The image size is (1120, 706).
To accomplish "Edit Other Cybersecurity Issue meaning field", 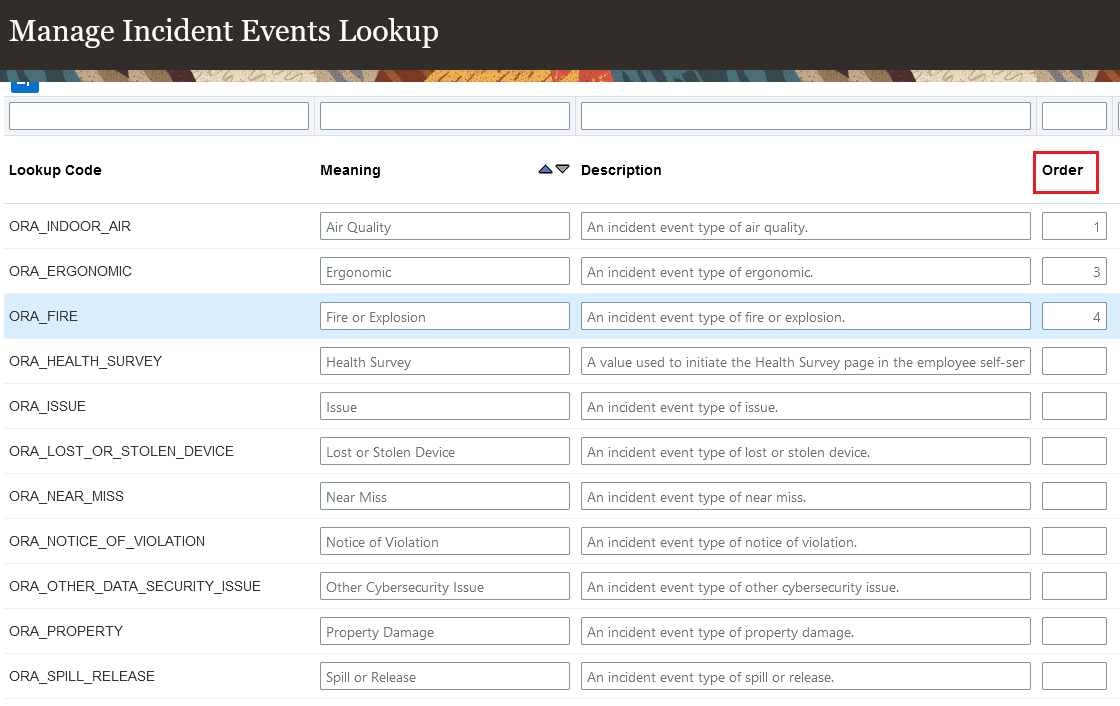I will [x=444, y=587].
